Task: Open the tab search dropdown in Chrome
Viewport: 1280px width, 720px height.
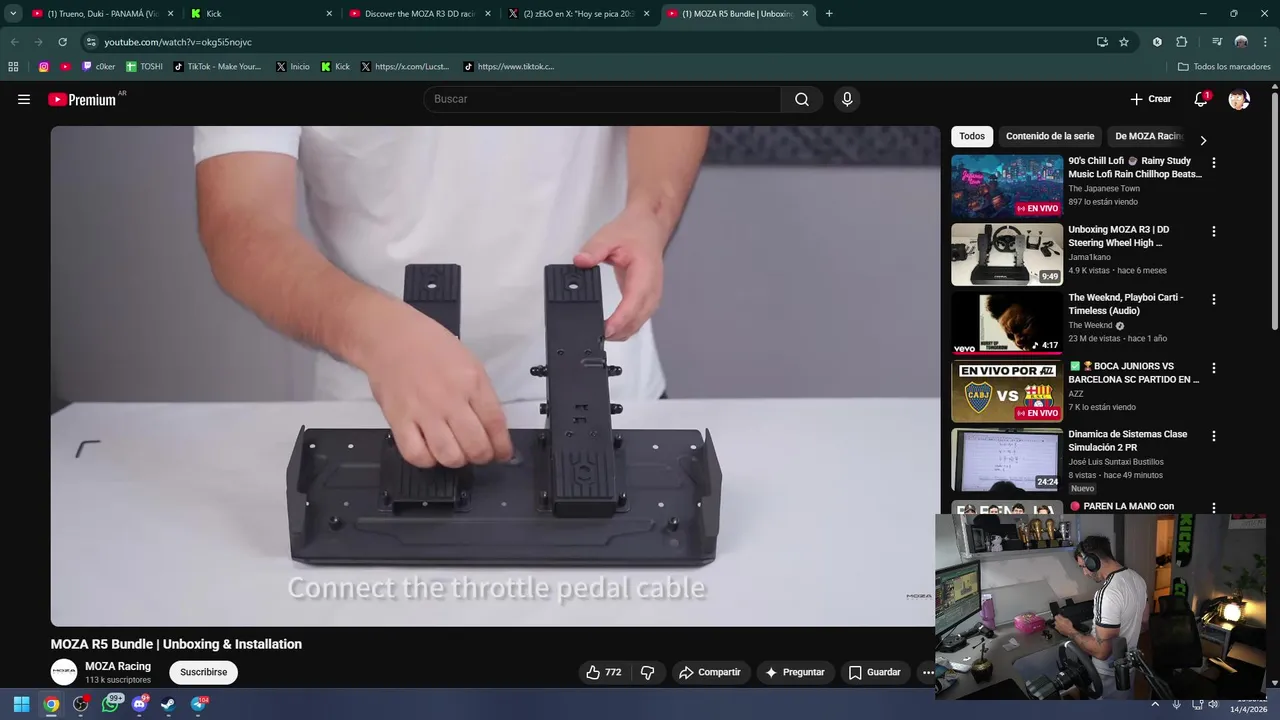Action: [13, 14]
